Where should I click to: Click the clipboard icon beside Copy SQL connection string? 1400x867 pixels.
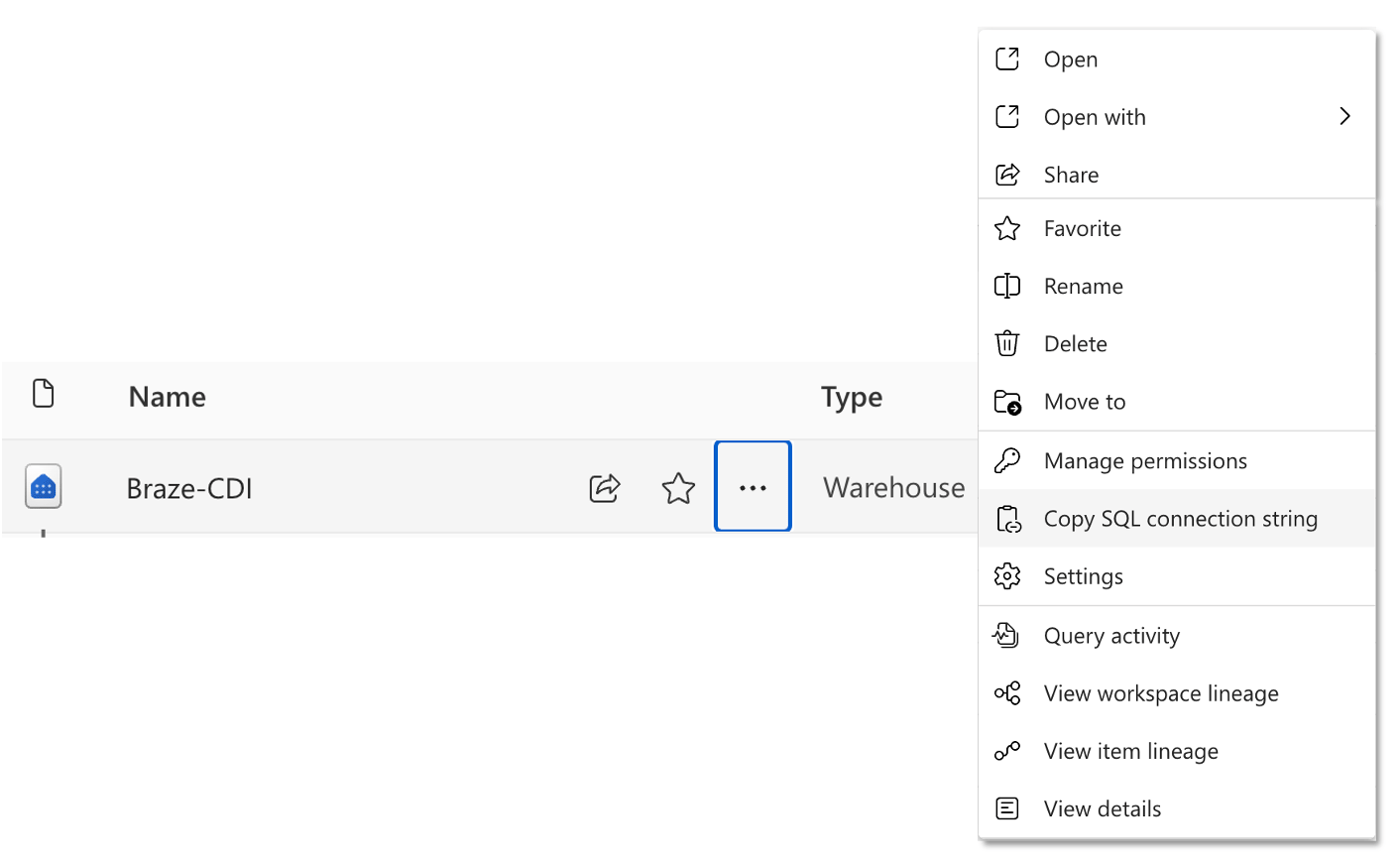click(x=1006, y=518)
